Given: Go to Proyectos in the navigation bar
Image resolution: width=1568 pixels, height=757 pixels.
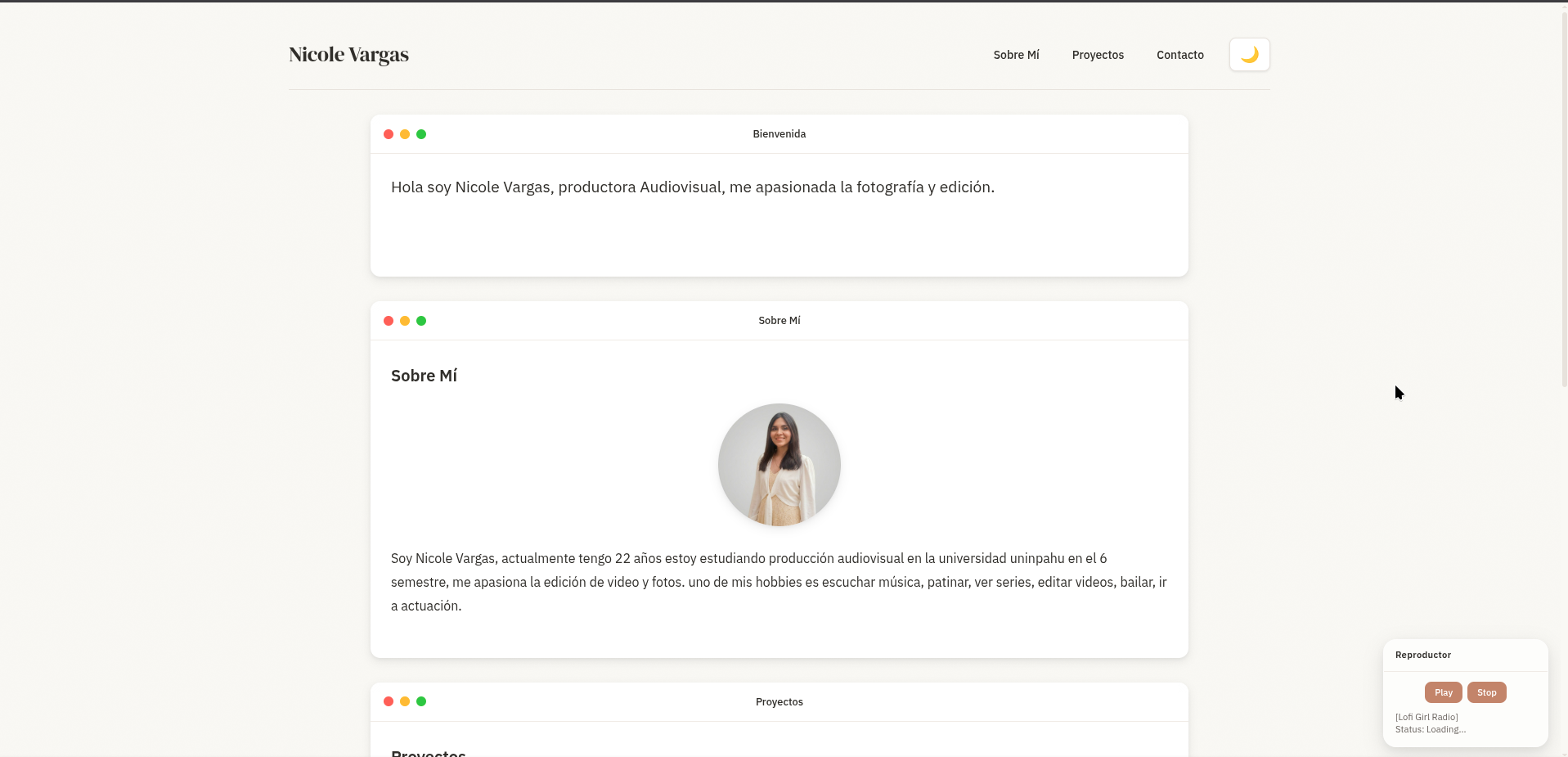Looking at the screenshot, I should pyautogui.click(x=1098, y=55).
